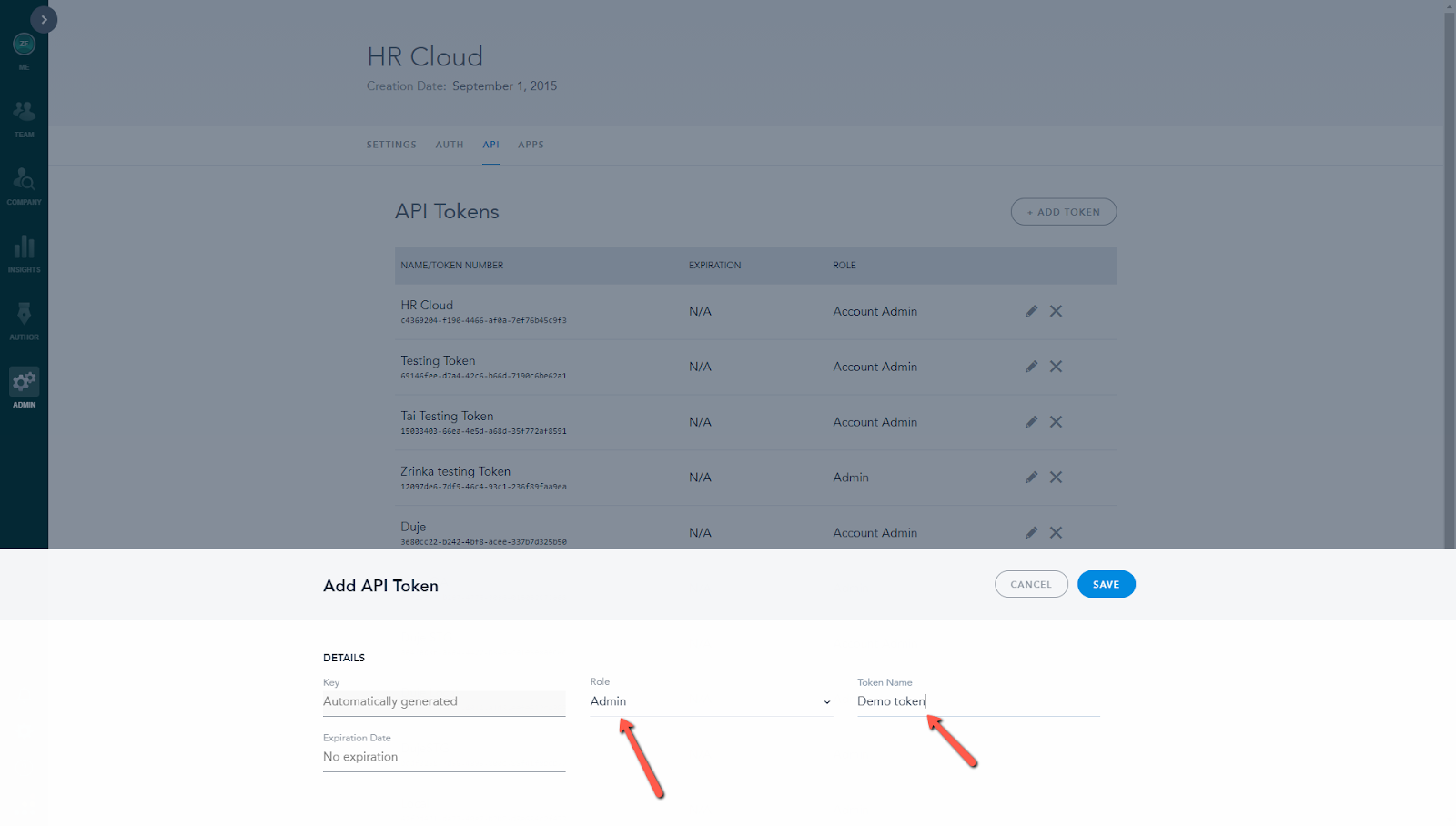1456x826 pixels.
Task: Click the automatically generated Key field
Action: click(x=444, y=701)
